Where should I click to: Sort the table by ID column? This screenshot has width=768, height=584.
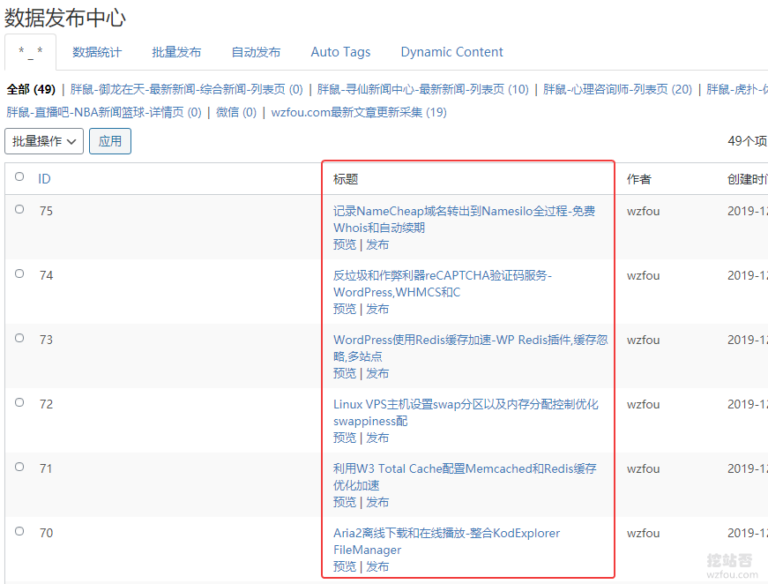coord(44,179)
